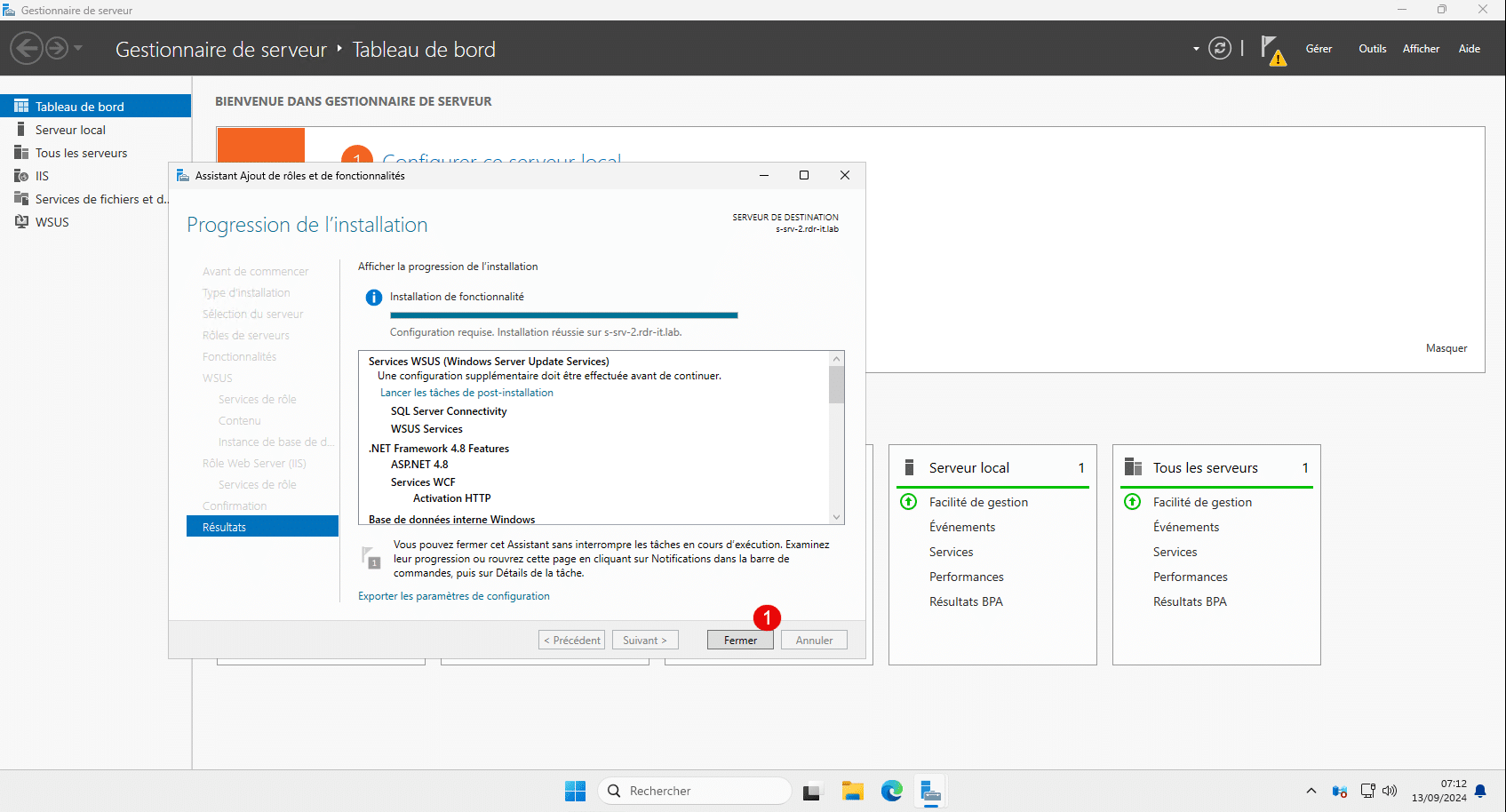Click the refresh icon in the header
The width and height of the screenshot is (1506, 812).
[x=1220, y=48]
